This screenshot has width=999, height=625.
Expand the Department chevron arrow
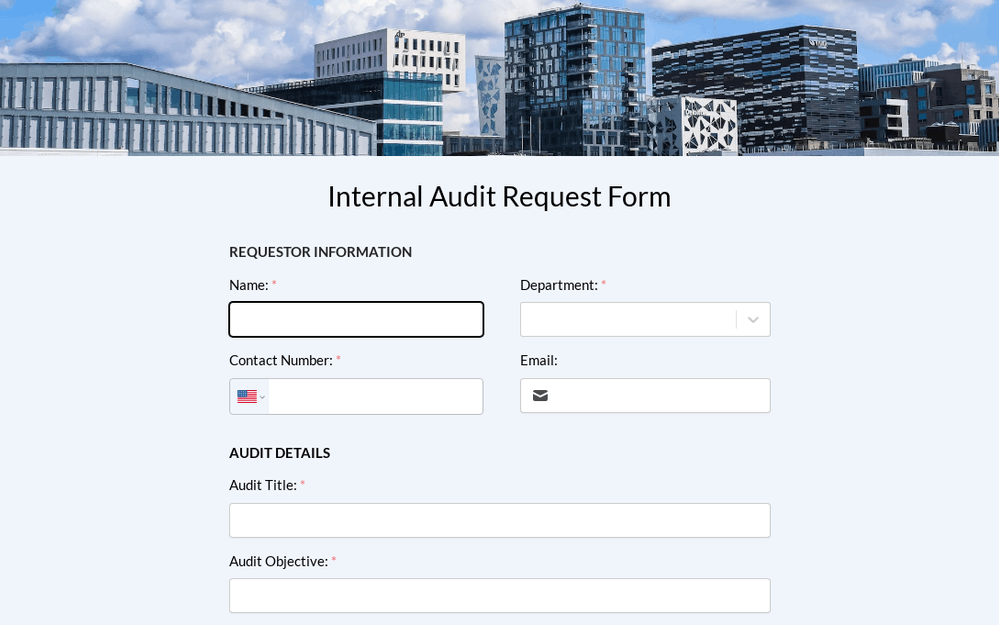pyautogui.click(x=753, y=320)
